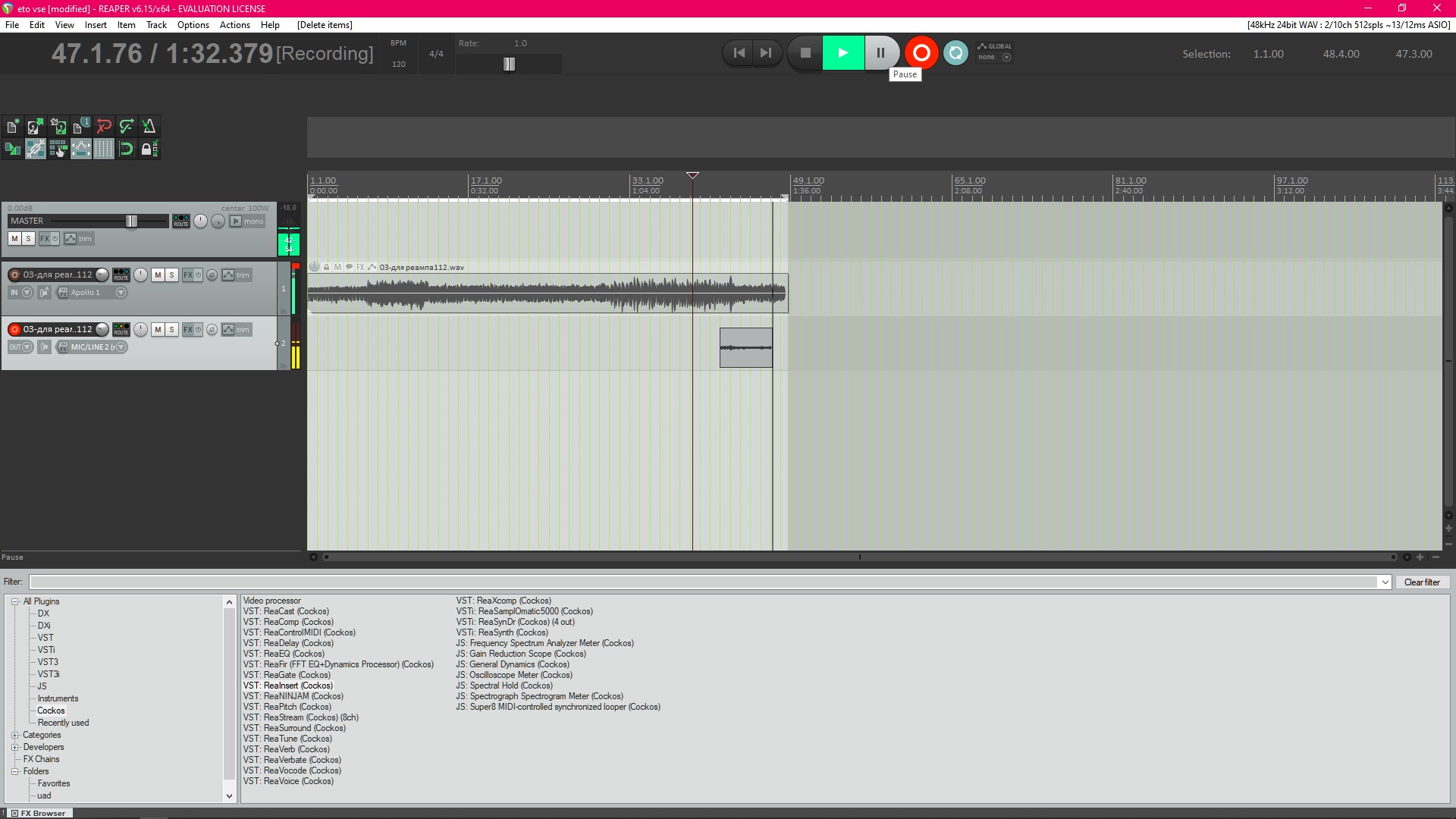Open the Apollo 1 input dropdown

pos(121,293)
